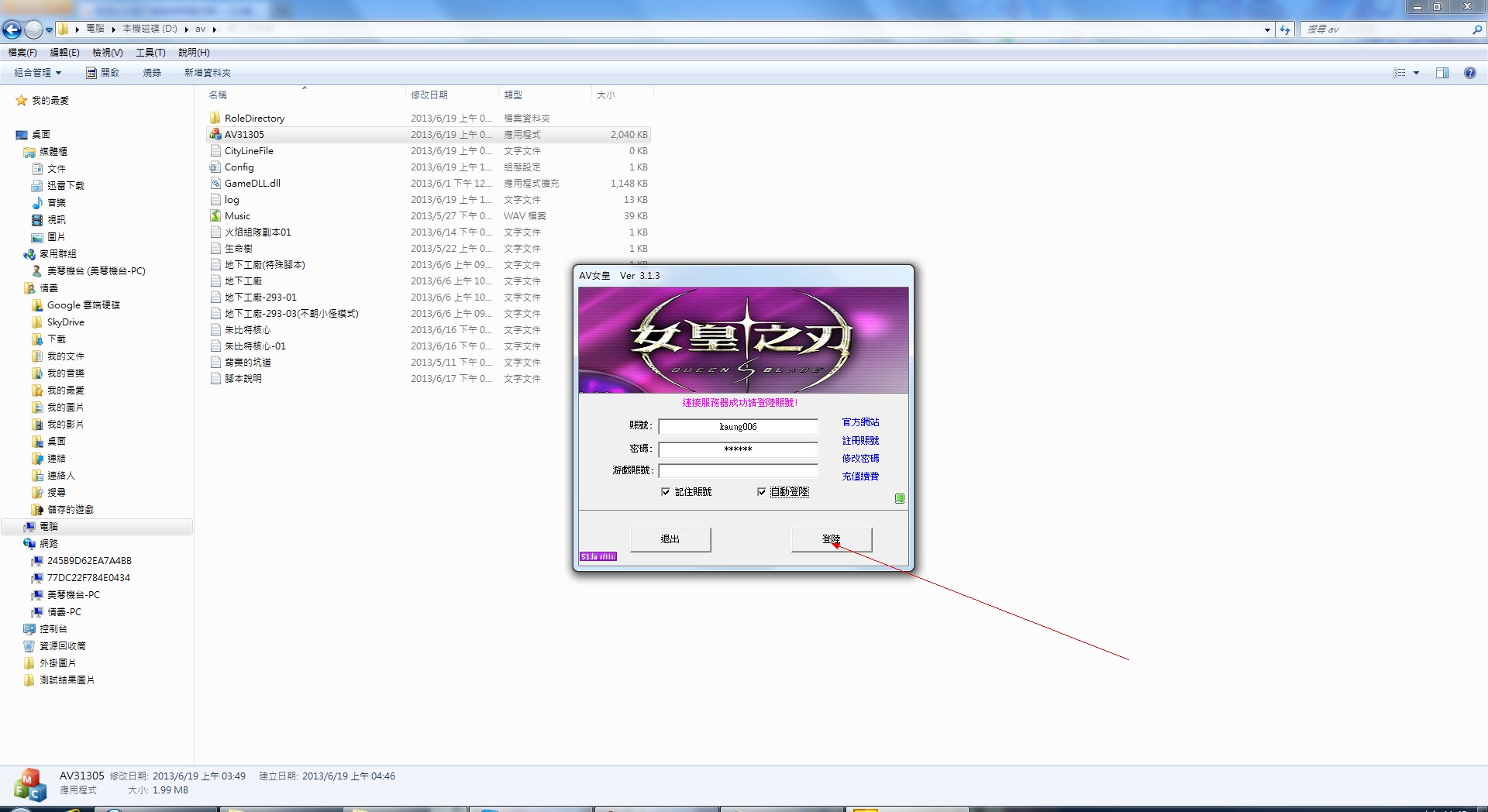Select the 朱比特核心-01 file
The width and height of the screenshot is (1488, 812).
pyautogui.click(x=255, y=346)
